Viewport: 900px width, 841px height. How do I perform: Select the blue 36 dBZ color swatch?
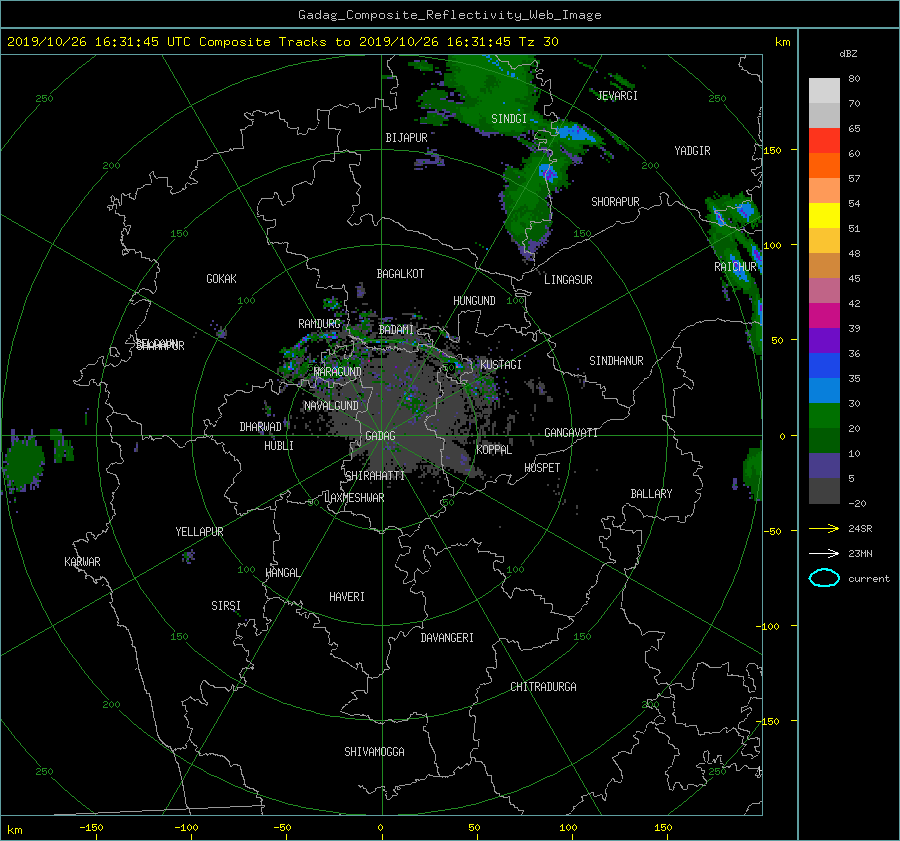pos(824,365)
